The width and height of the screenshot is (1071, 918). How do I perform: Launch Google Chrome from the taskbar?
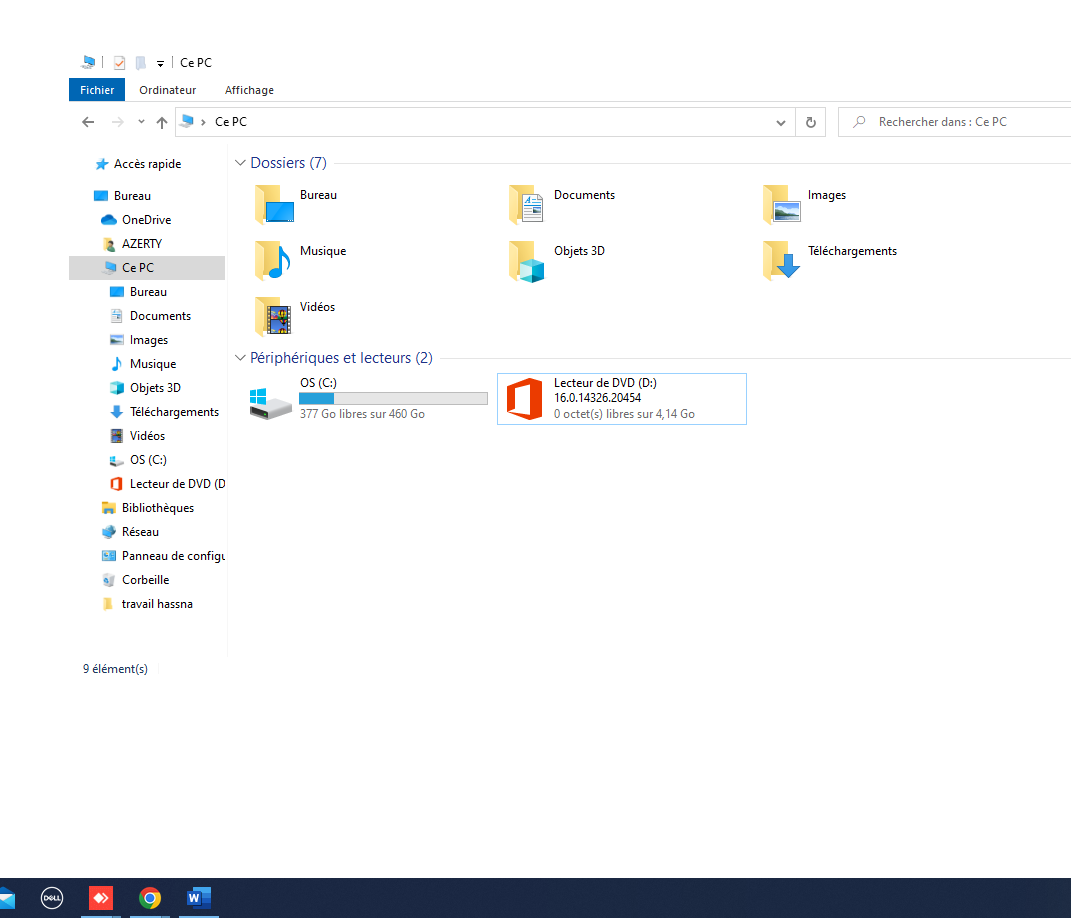click(150, 898)
